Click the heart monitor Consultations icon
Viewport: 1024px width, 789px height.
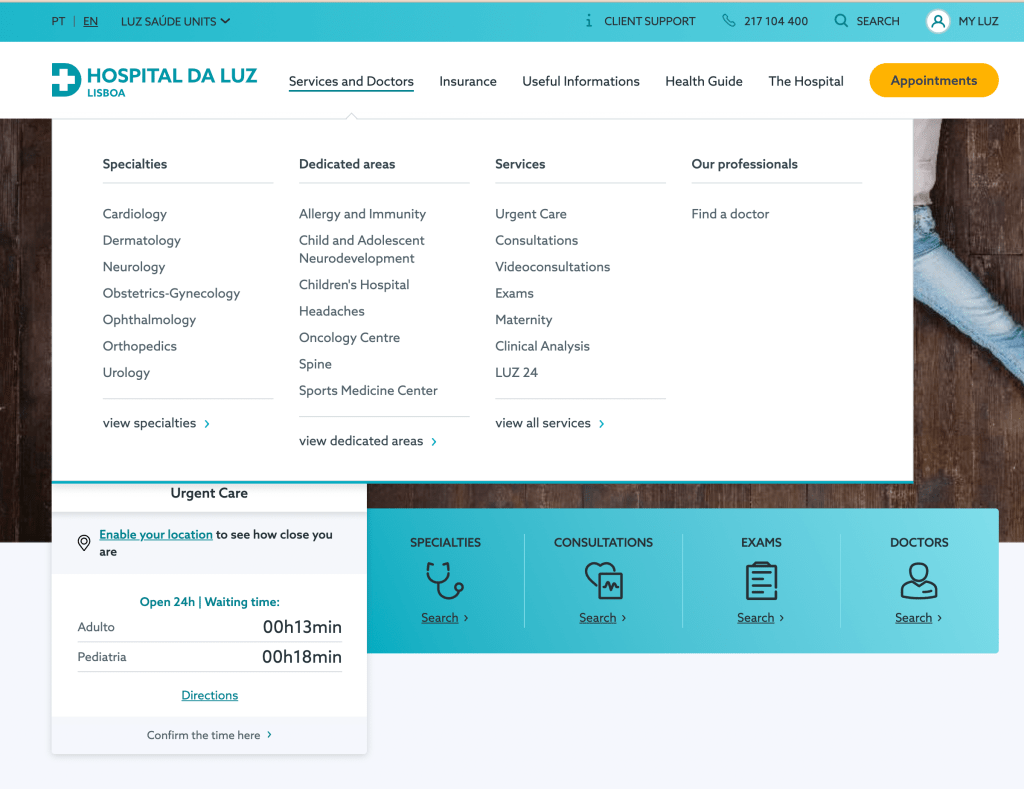point(603,580)
